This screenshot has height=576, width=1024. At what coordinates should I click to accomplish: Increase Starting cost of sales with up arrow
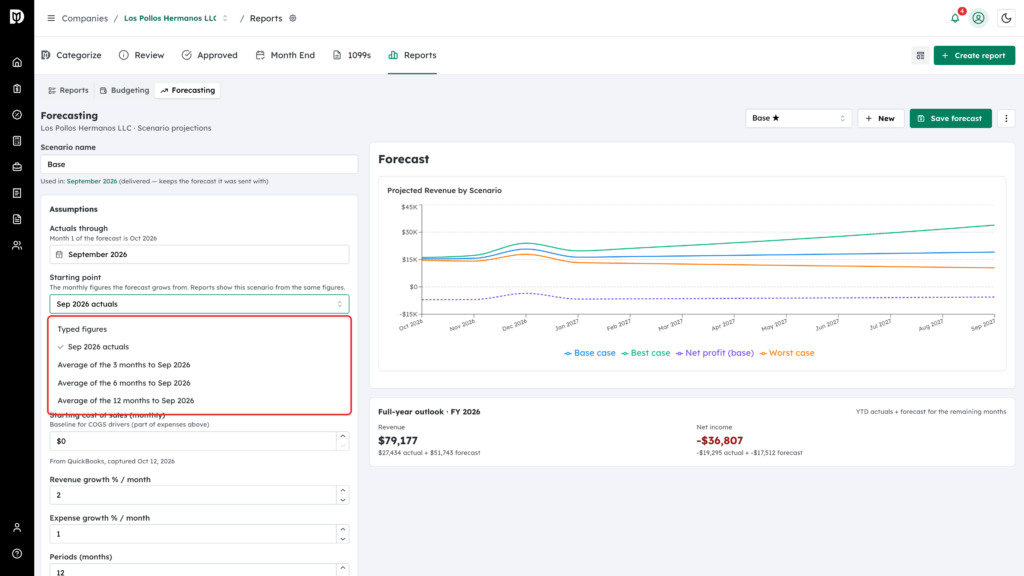click(343, 436)
